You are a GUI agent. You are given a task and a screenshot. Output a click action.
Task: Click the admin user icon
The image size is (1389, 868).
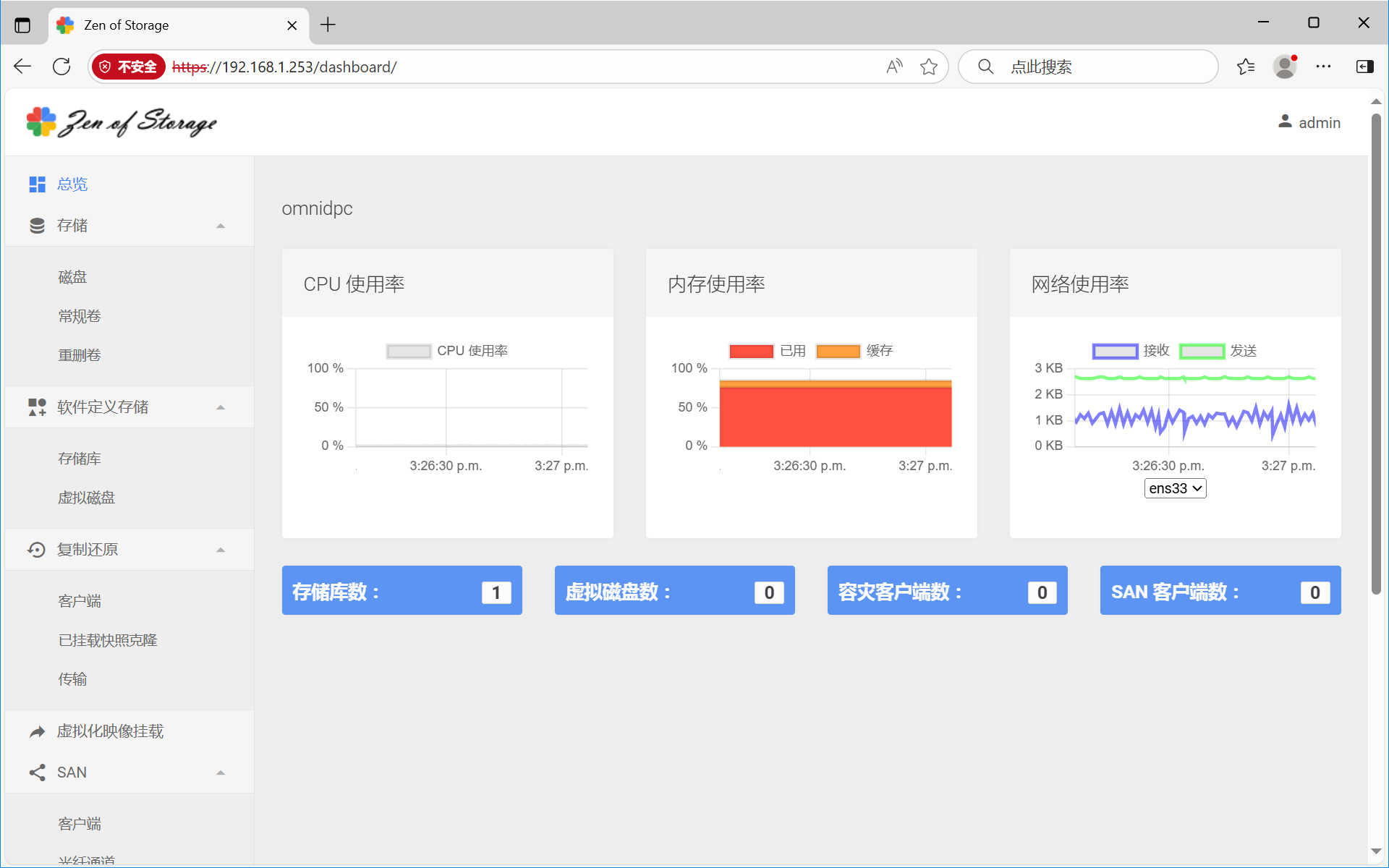pyautogui.click(x=1285, y=122)
